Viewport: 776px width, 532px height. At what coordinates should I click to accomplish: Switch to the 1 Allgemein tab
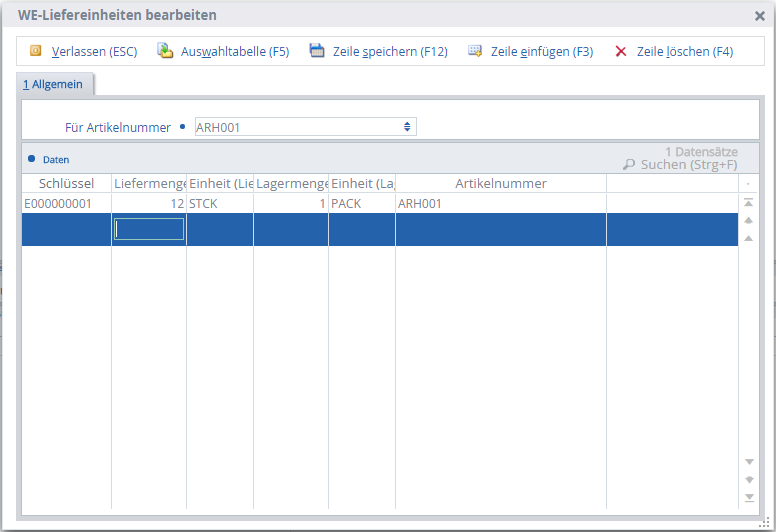point(54,85)
